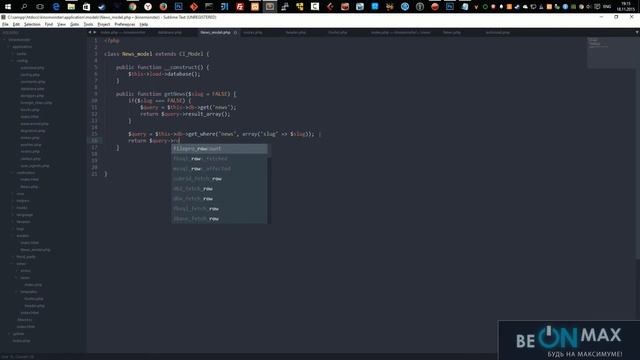Open File Explorer from the taskbar
Viewport: 640px width, 360px height.
point(71,7)
